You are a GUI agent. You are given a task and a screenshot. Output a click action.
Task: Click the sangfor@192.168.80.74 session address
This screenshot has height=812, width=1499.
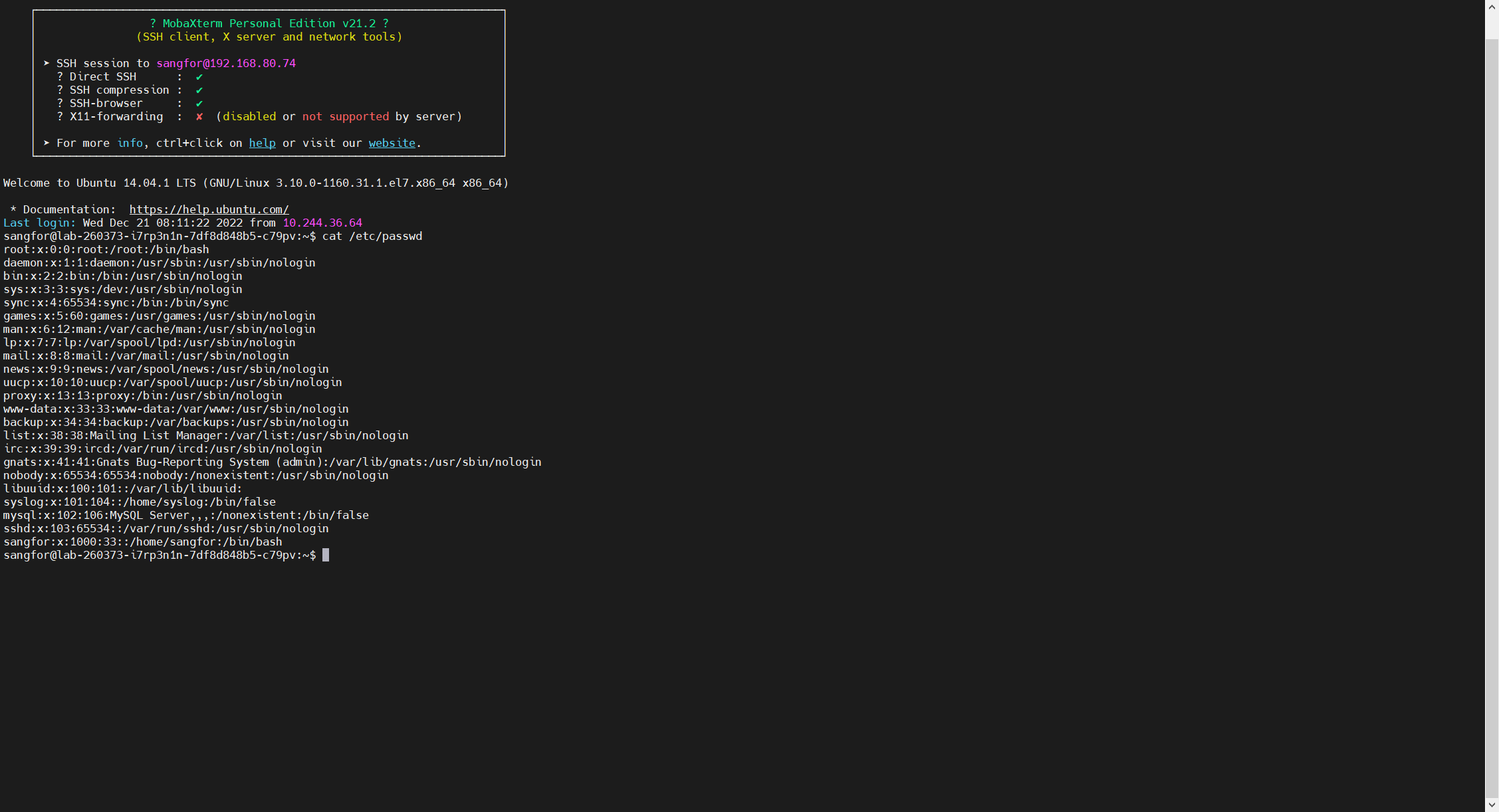point(226,63)
